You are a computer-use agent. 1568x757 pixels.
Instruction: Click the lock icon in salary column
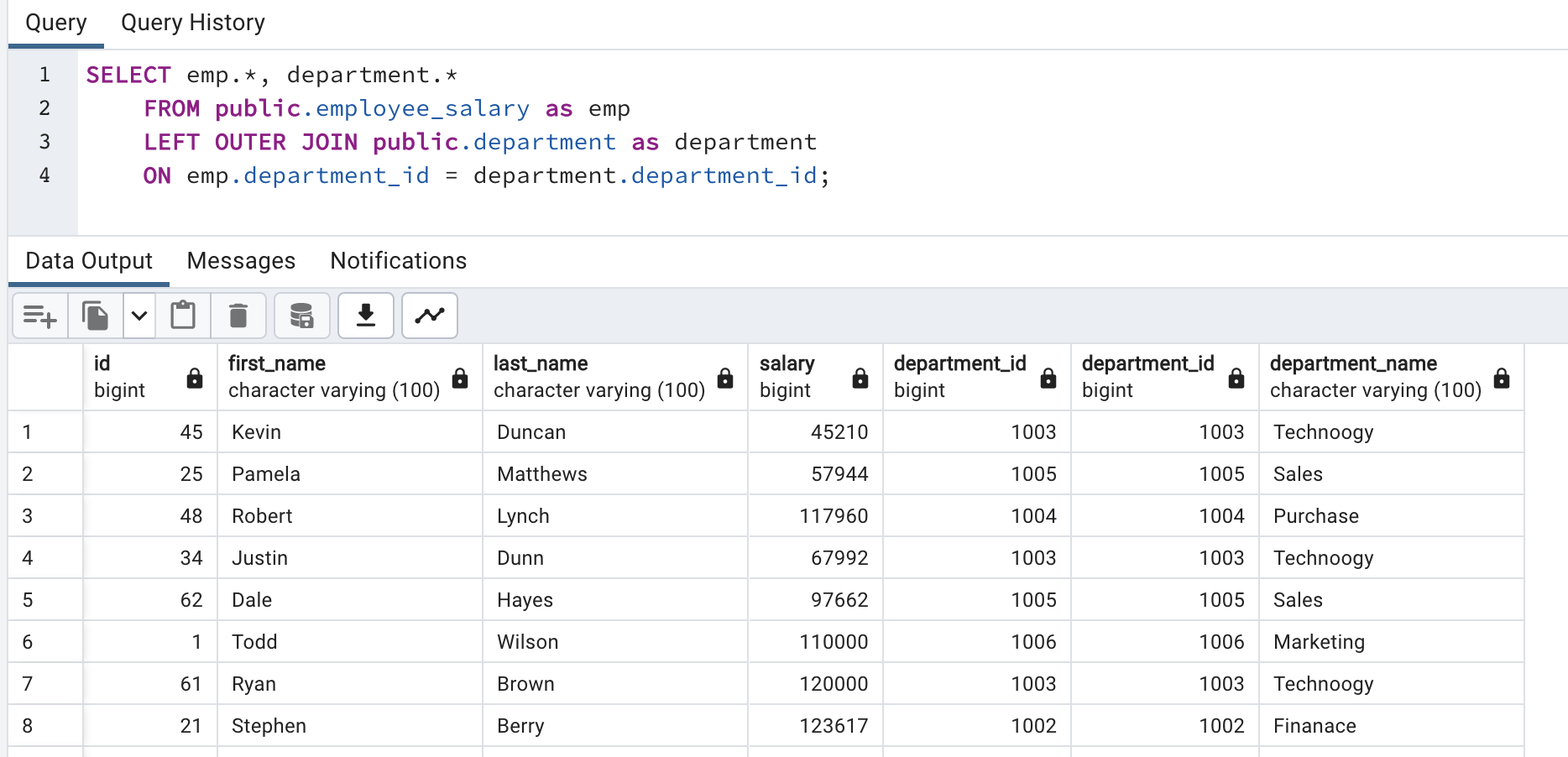point(860,378)
